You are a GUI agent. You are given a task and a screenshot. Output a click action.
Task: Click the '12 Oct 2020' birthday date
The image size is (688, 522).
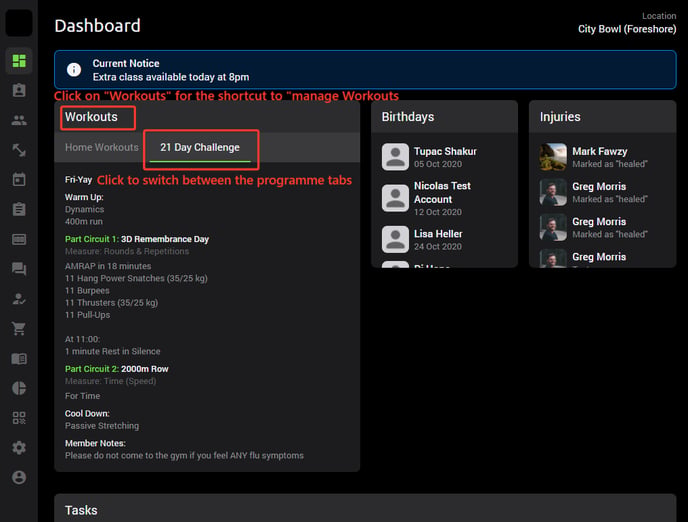[x=438, y=212]
